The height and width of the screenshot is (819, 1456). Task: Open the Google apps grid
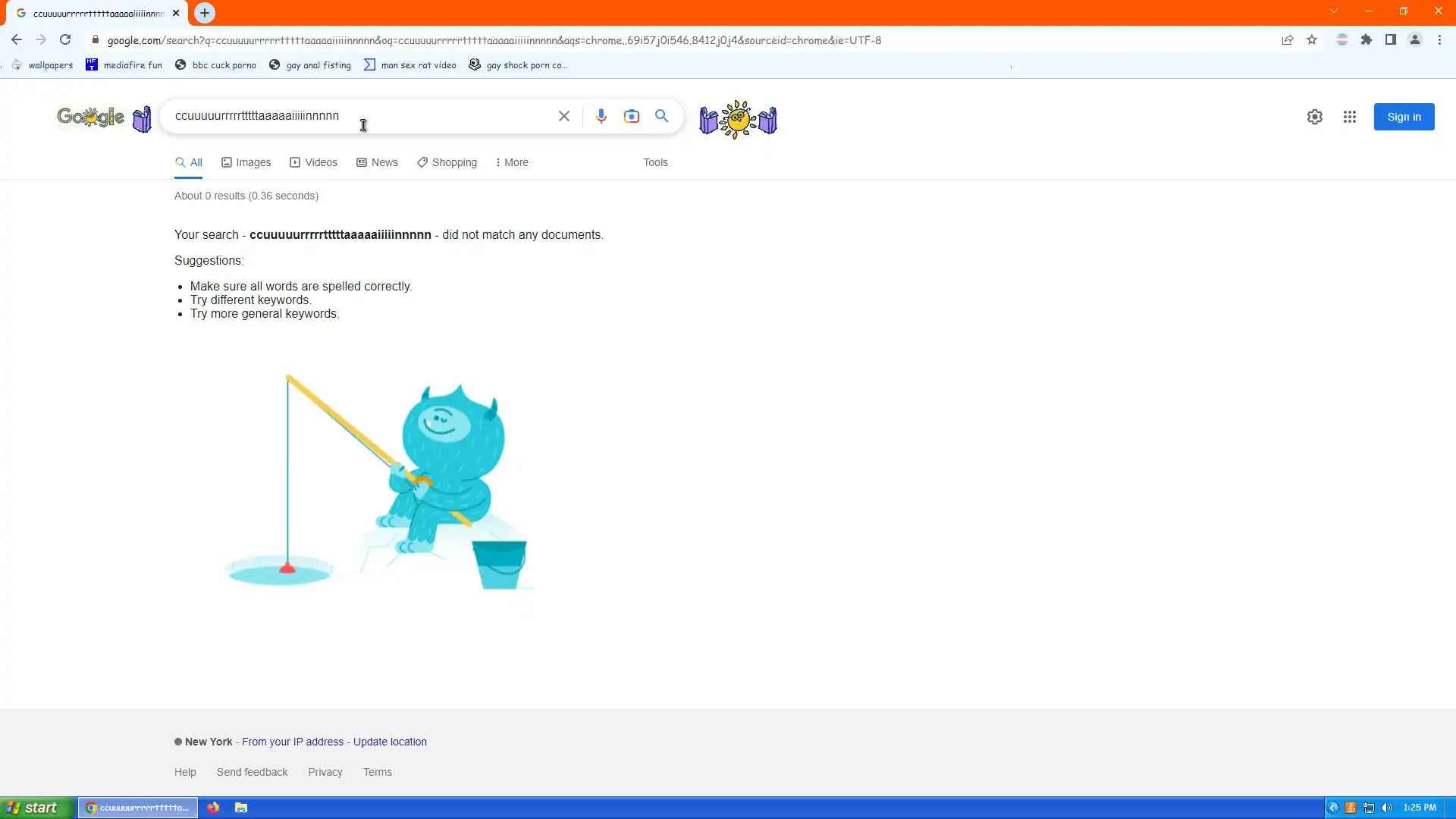1349,117
